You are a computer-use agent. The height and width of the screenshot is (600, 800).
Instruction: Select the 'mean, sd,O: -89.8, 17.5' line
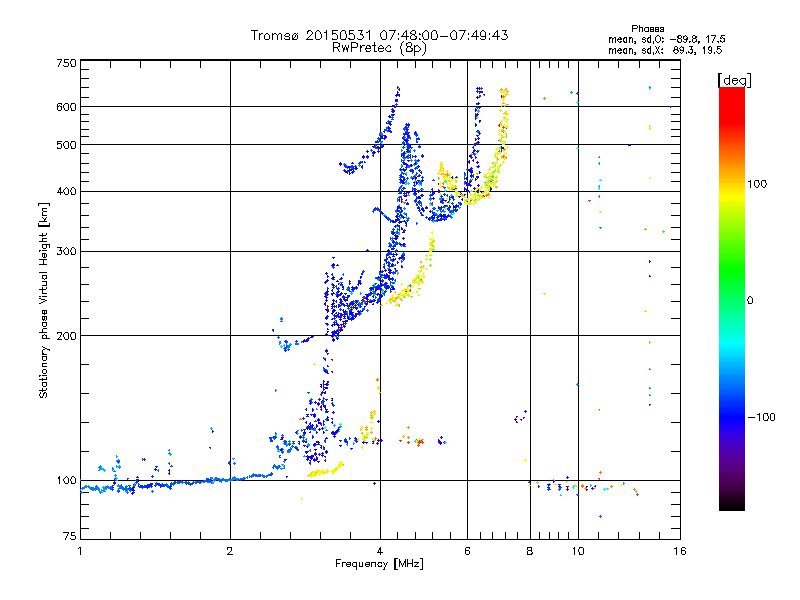[666, 39]
